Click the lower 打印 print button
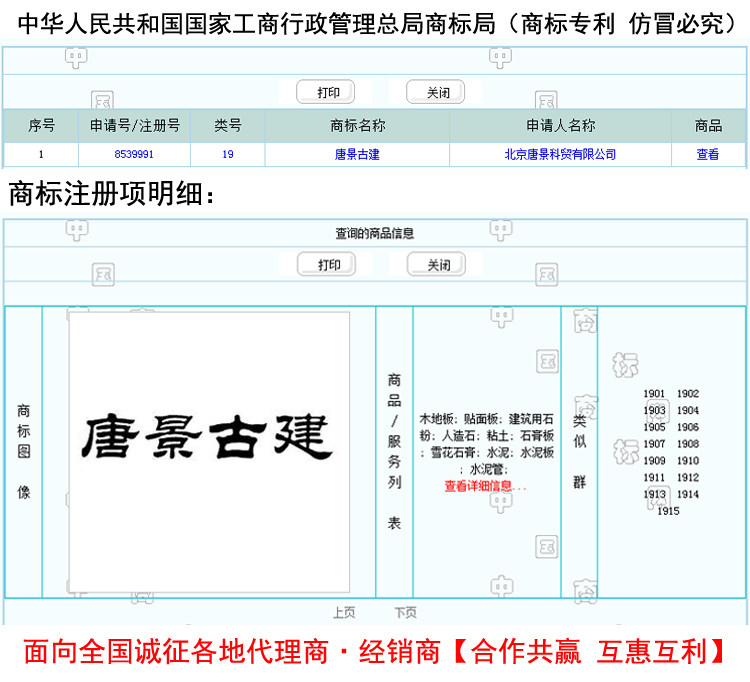This screenshot has width=750, height=682. pos(327,264)
